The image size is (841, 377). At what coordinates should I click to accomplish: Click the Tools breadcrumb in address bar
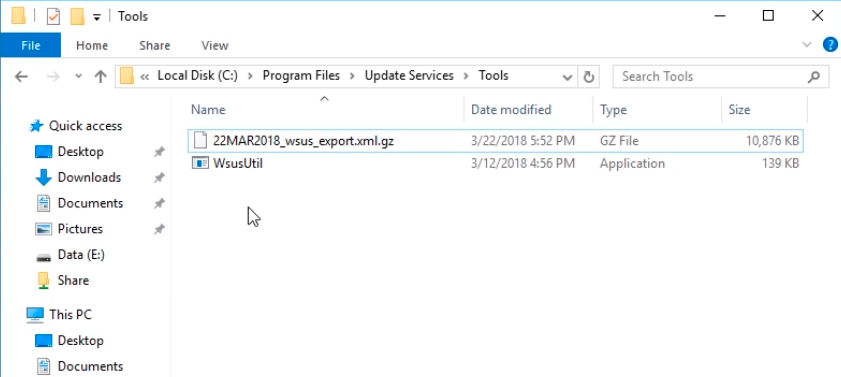pyautogui.click(x=493, y=76)
